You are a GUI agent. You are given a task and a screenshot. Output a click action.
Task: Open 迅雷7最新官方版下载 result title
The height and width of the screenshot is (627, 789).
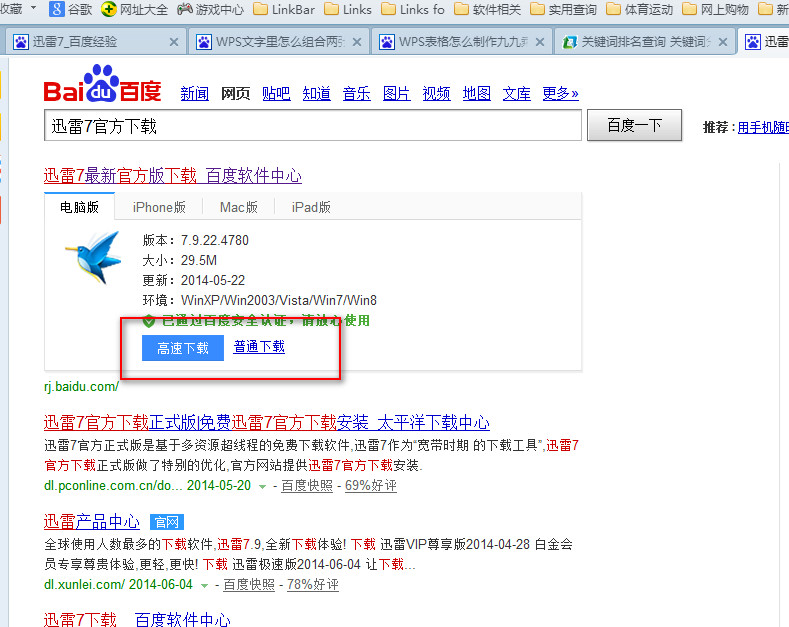pyautogui.click(x=173, y=176)
